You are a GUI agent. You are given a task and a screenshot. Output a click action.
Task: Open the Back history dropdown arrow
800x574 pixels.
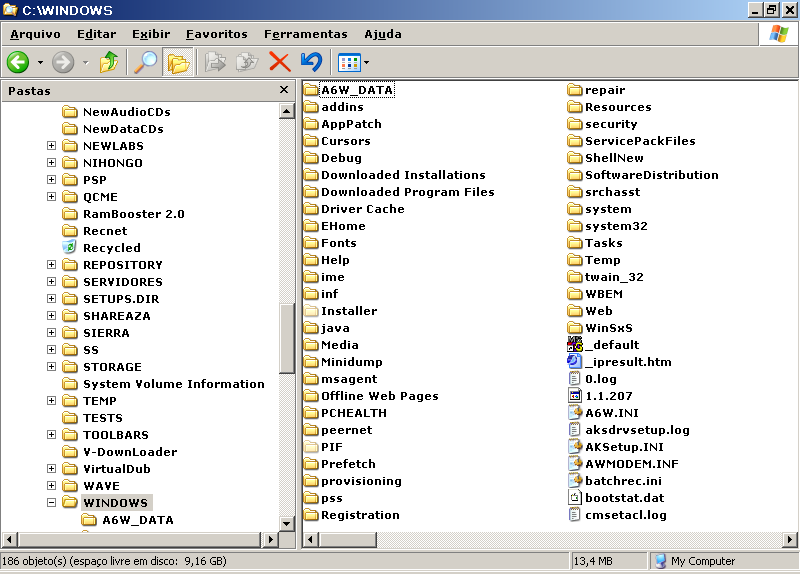(40, 63)
